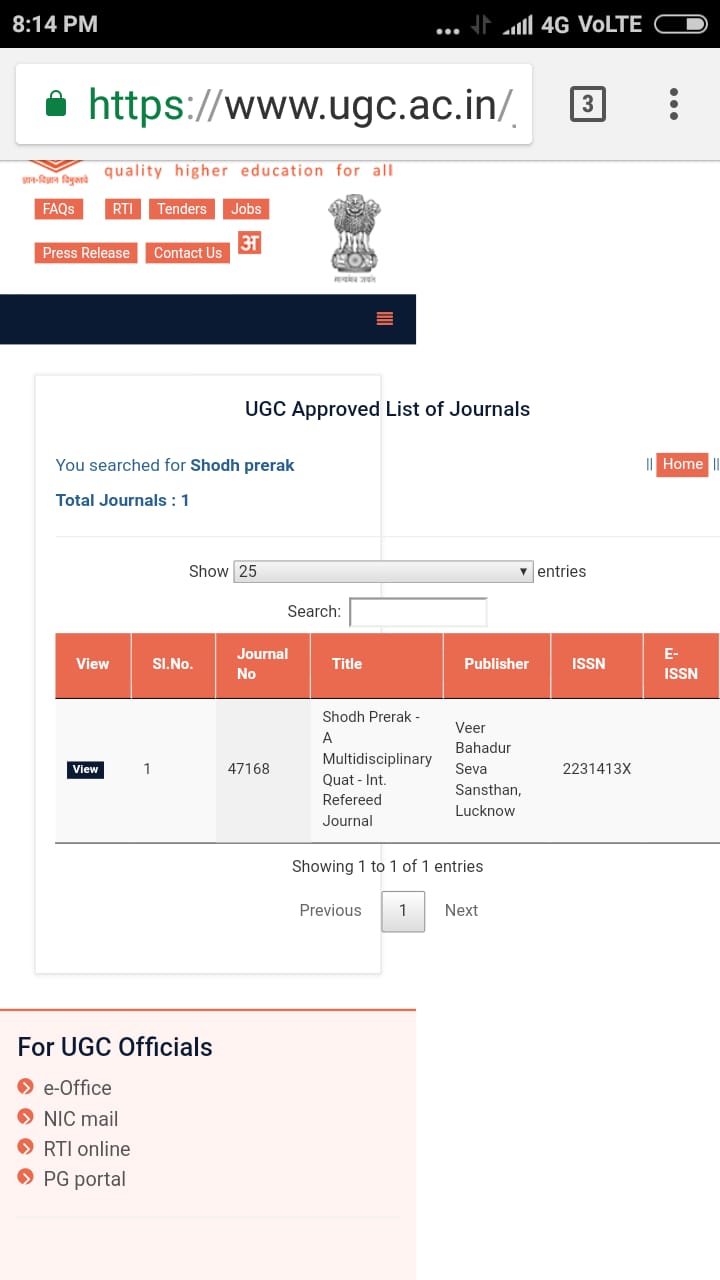Open the tab switcher showing 3 tabs
720x1280 pixels.
click(587, 104)
